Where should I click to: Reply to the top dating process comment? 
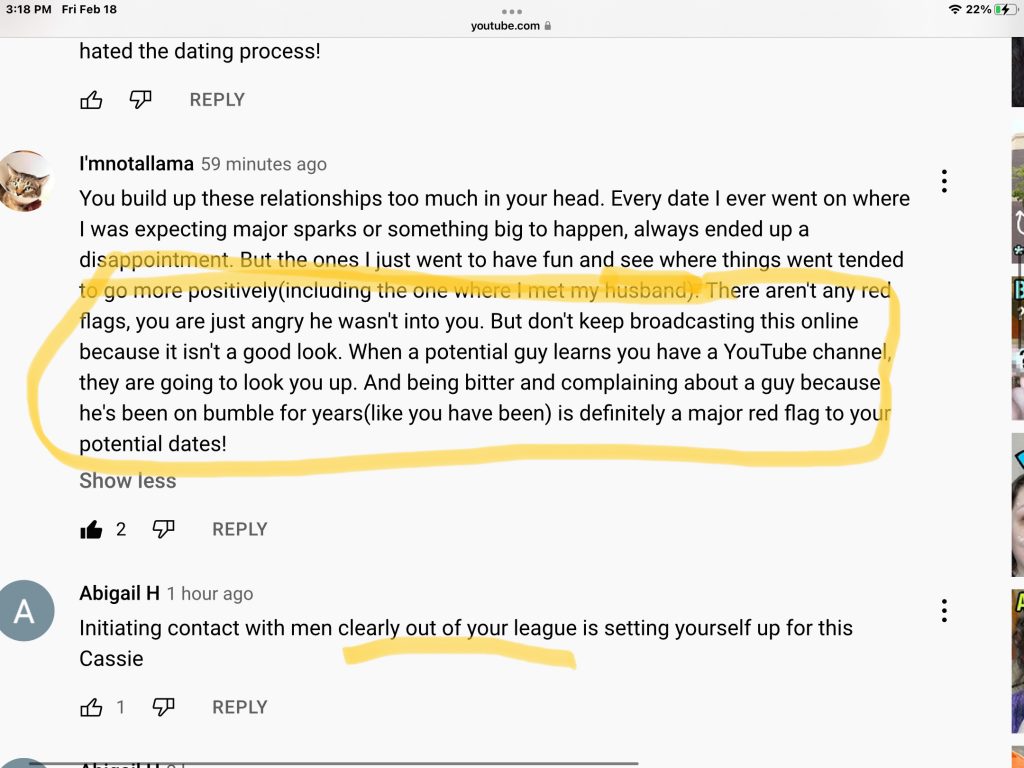point(217,100)
